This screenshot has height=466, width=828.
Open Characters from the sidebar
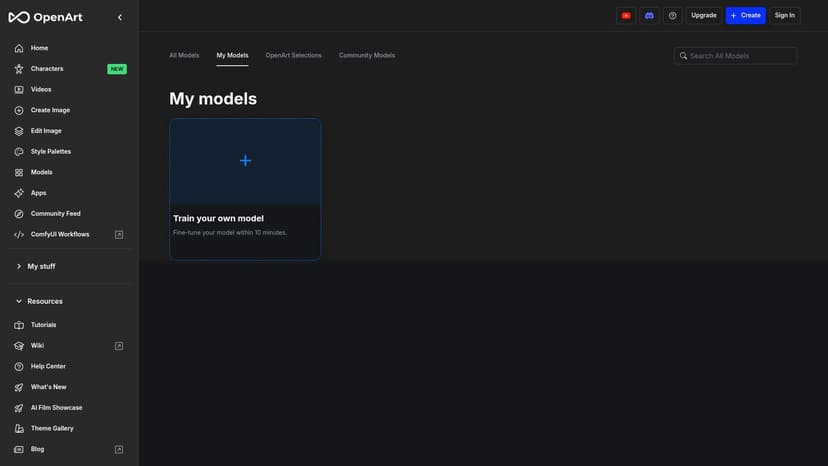click(x=47, y=69)
